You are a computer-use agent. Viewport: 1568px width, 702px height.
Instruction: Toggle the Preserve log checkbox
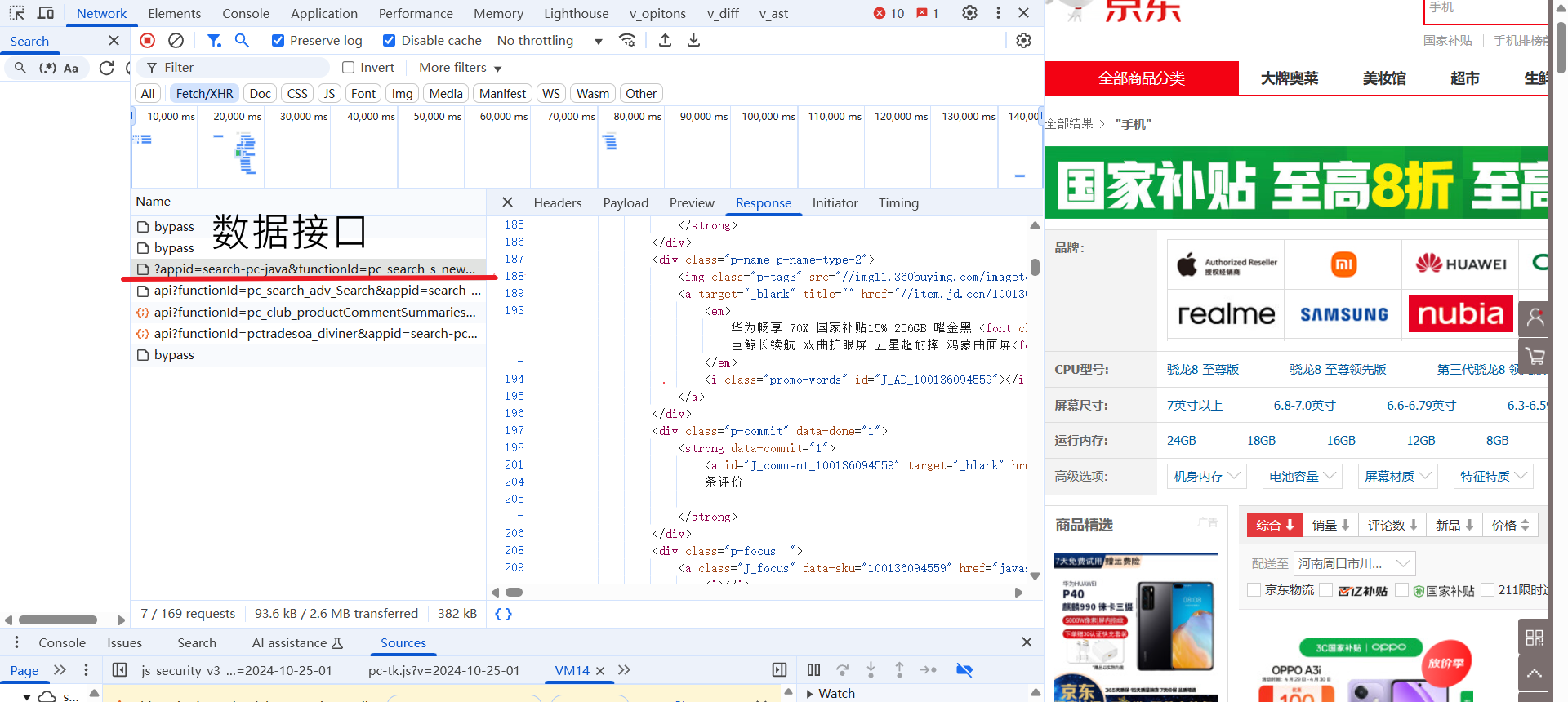coord(278,41)
